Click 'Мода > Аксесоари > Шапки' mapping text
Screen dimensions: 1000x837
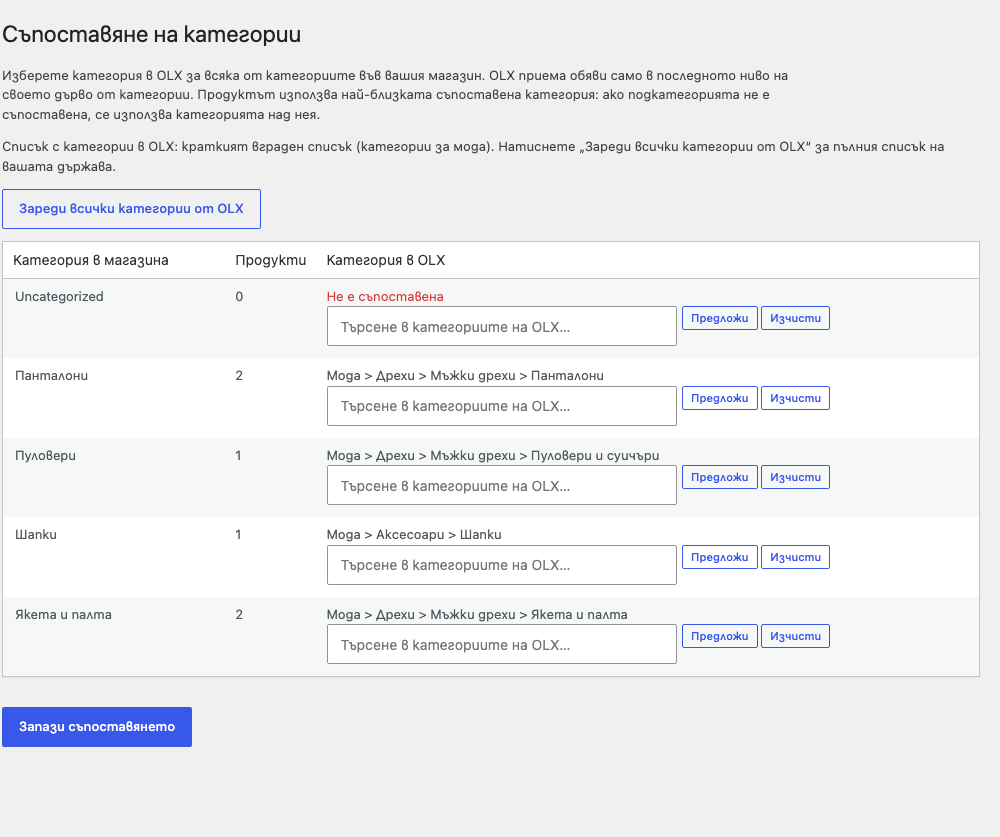click(414, 535)
